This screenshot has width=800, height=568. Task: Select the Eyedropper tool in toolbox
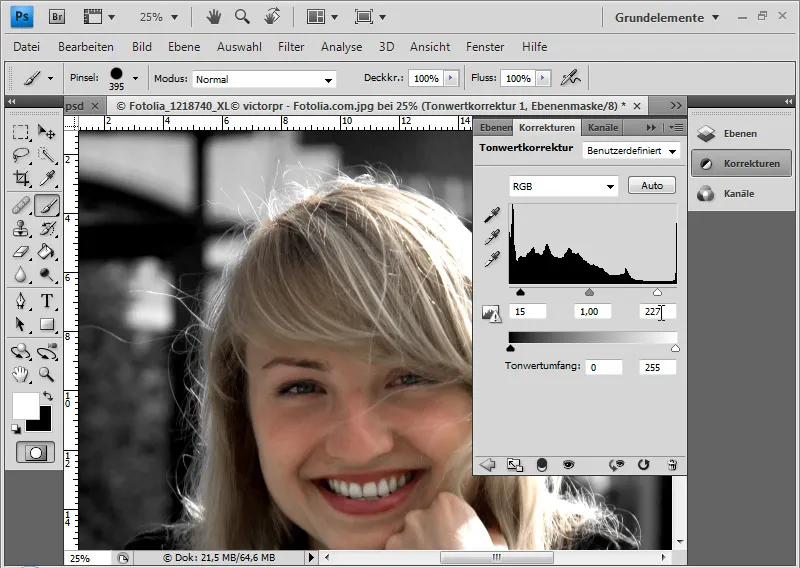pos(47,178)
